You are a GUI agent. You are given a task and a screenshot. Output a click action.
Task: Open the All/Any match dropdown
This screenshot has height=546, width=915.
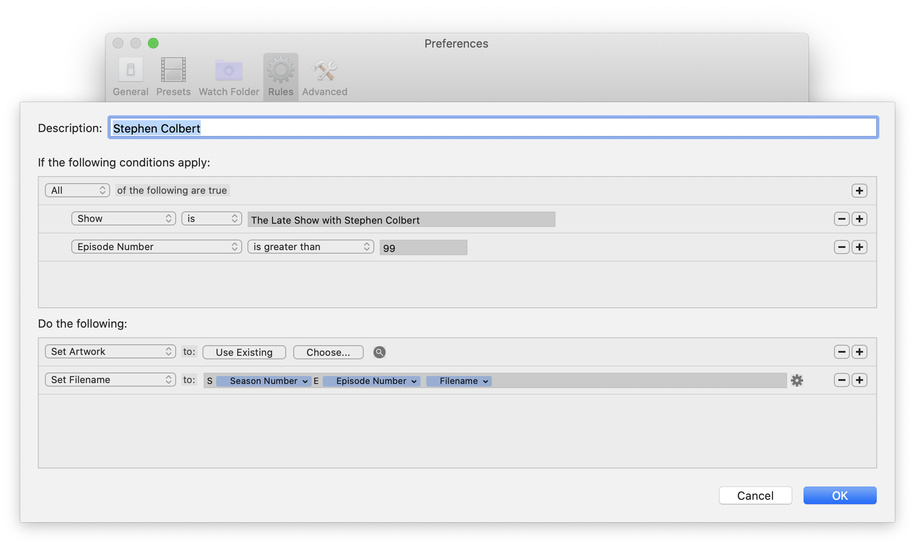[x=77, y=190]
